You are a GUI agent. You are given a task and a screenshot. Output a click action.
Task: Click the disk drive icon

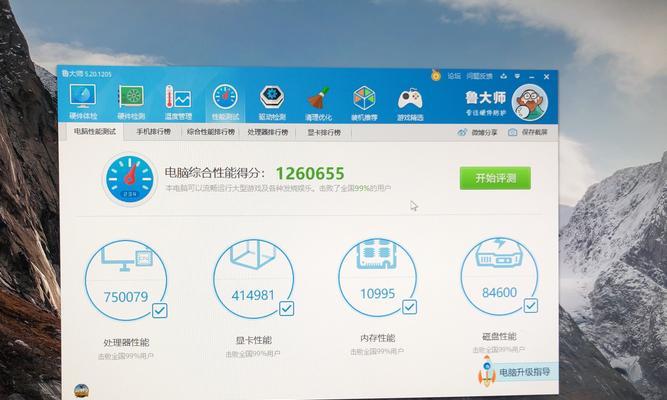[499, 253]
